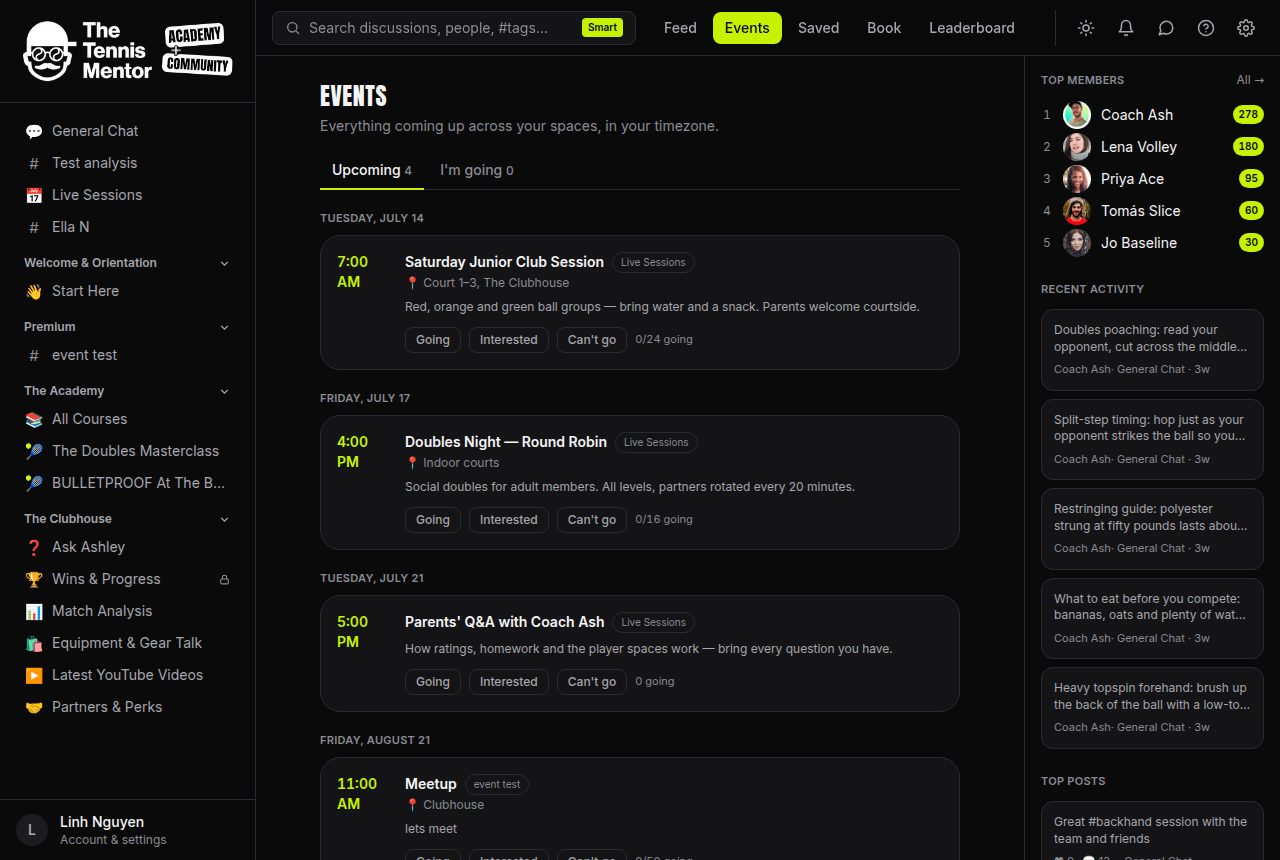The image size is (1280, 860).
Task: Mark Going for Parents' Q&A with Coach Ash
Action: [x=433, y=682]
